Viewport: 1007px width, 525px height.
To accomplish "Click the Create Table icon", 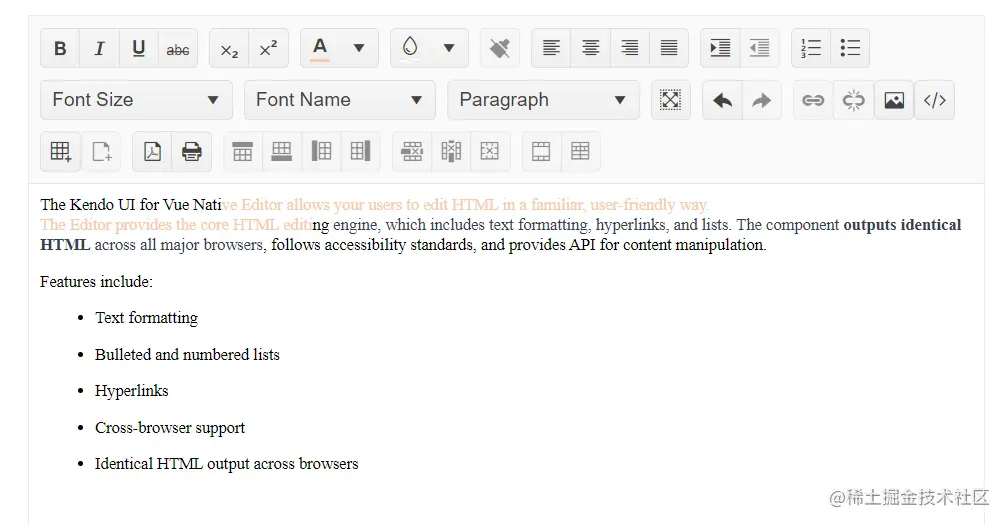I will 60,152.
